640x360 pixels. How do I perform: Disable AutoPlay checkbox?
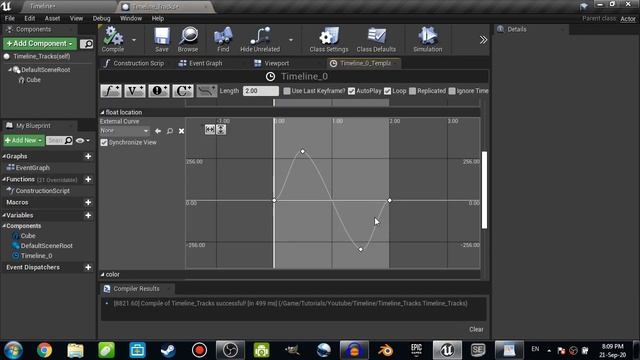pyautogui.click(x=351, y=91)
